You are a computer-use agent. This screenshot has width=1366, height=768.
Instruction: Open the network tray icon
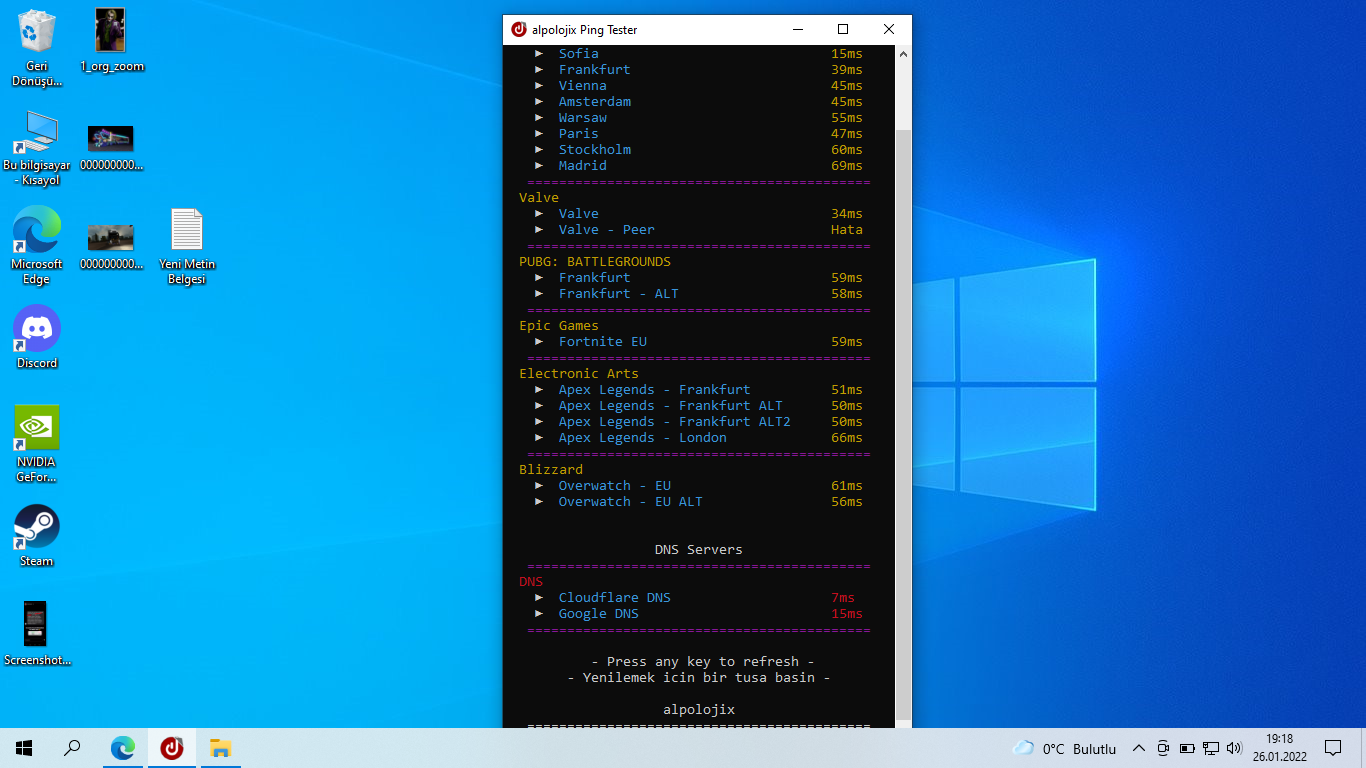point(1211,748)
